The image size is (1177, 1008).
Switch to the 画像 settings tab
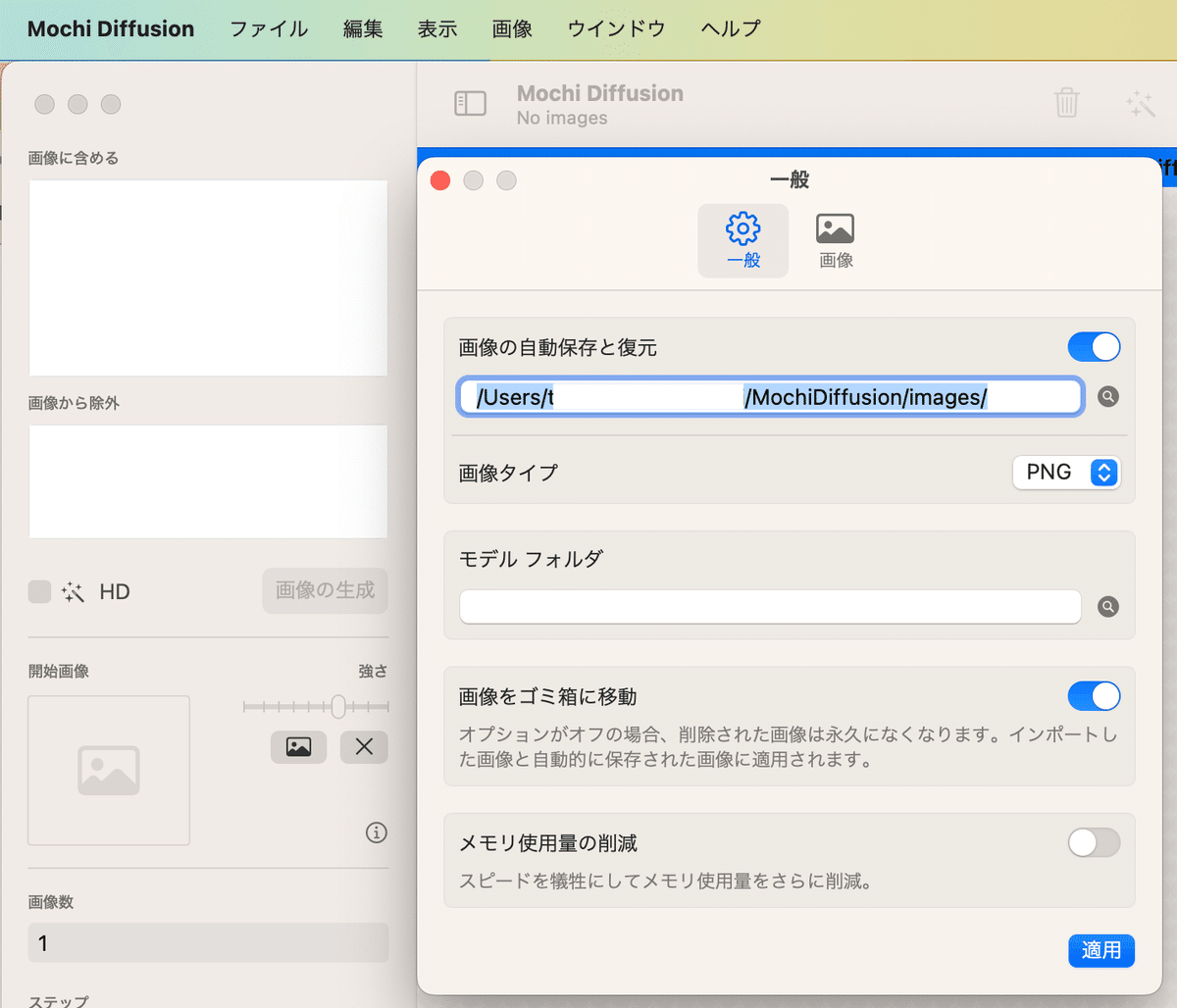click(x=836, y=240)
